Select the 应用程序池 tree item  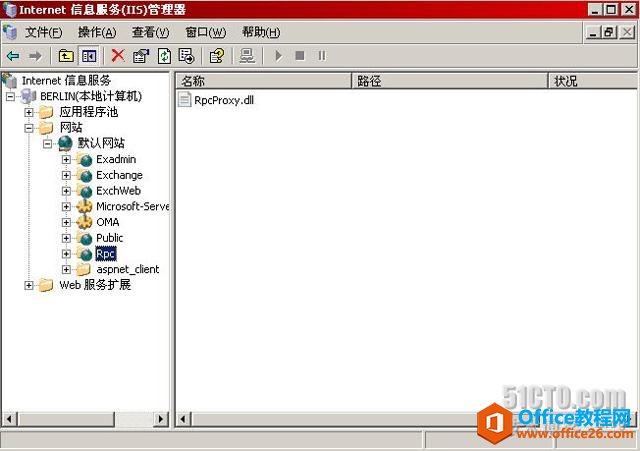pos(89,112)
